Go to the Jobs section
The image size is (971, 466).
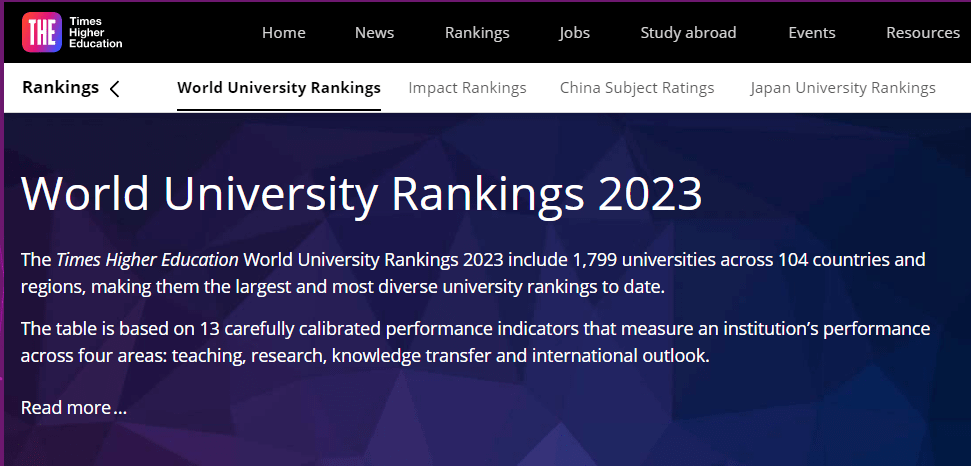pyautogui.click(x=575, y=33)
